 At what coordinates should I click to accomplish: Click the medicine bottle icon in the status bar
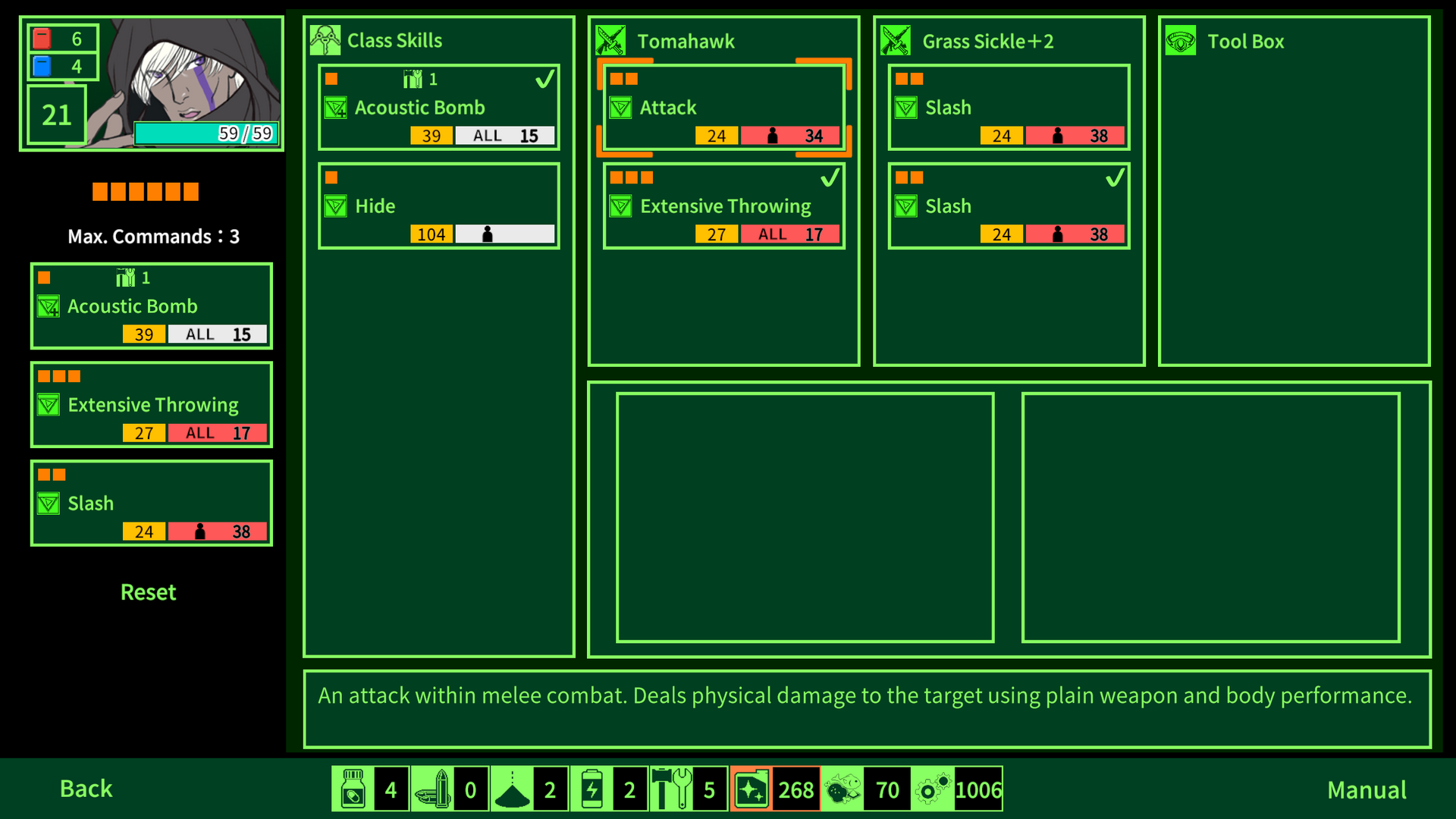pyautogui.click(x=353, y=789)
